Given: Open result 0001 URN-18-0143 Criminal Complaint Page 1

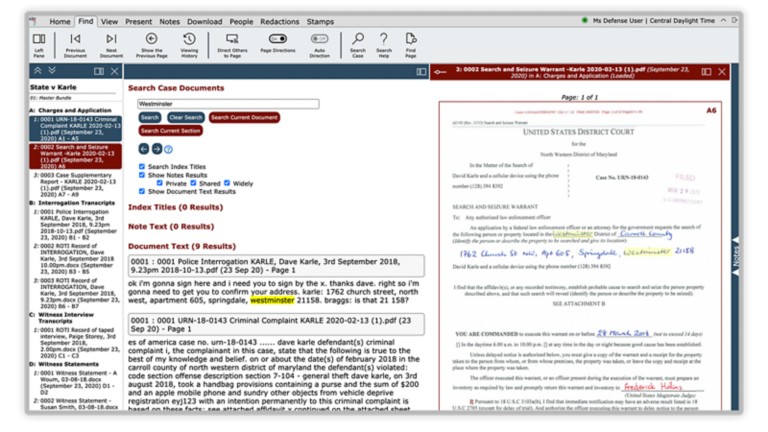Looking at the screenshot, I should [x=276, y=325].
